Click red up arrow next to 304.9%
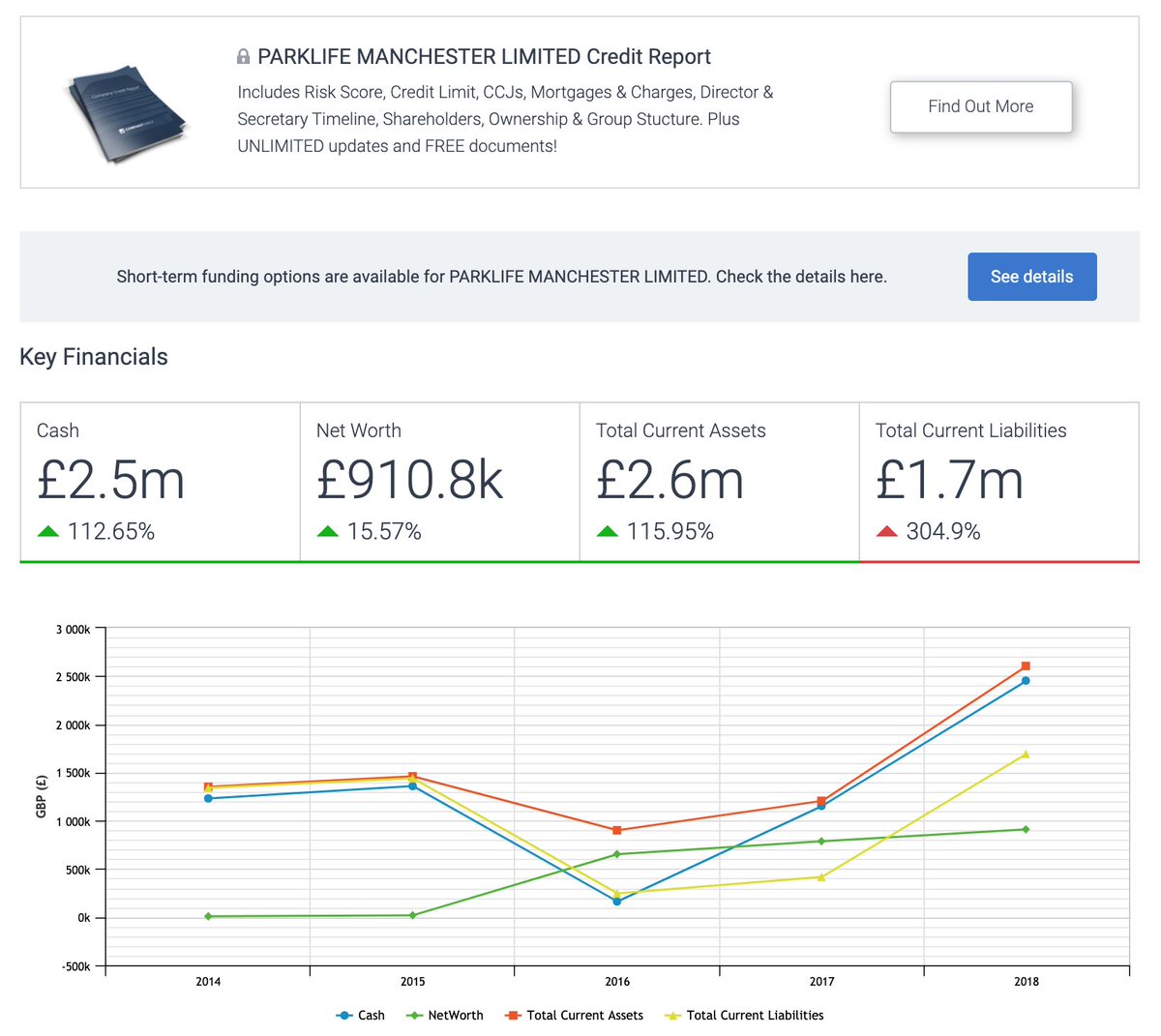The image size is (1161, 1036). [887, 531]
